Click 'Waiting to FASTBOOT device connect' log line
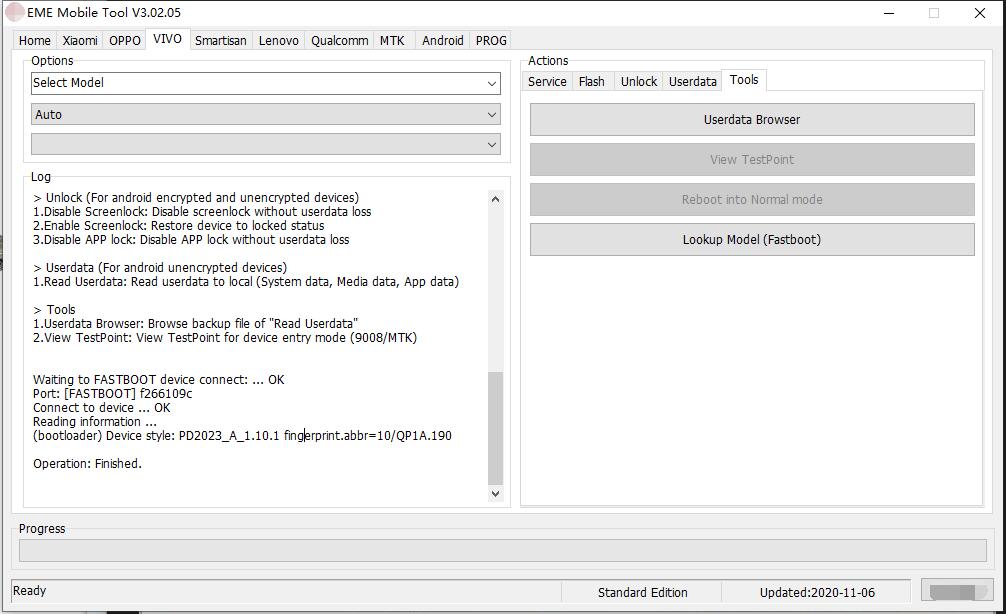Image resolution: width=1006 pixels, height=614 pixels. coord(158,380)
